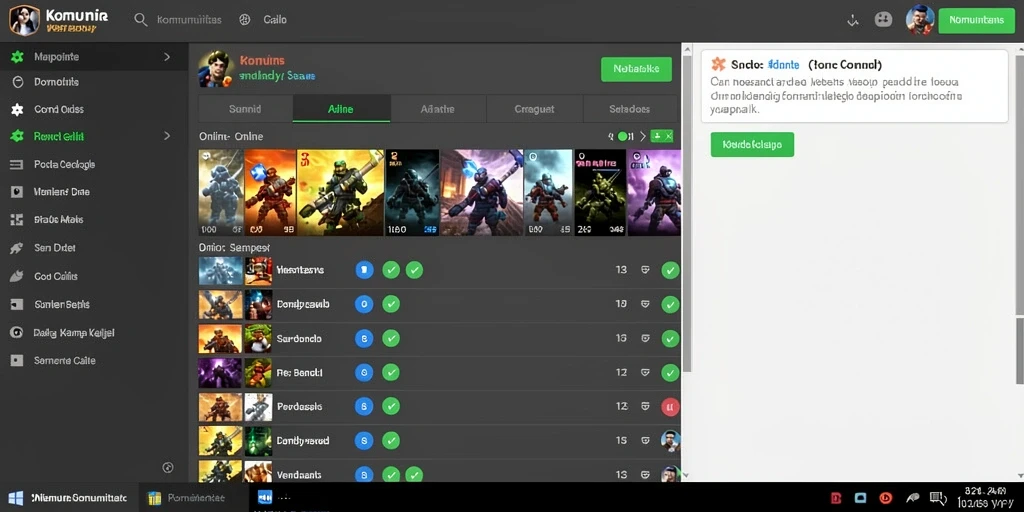Viewport: 1024px width, 512px height.
Task: Click the red tray icon in Windows taskbar
Action: (x=836, y=498)
